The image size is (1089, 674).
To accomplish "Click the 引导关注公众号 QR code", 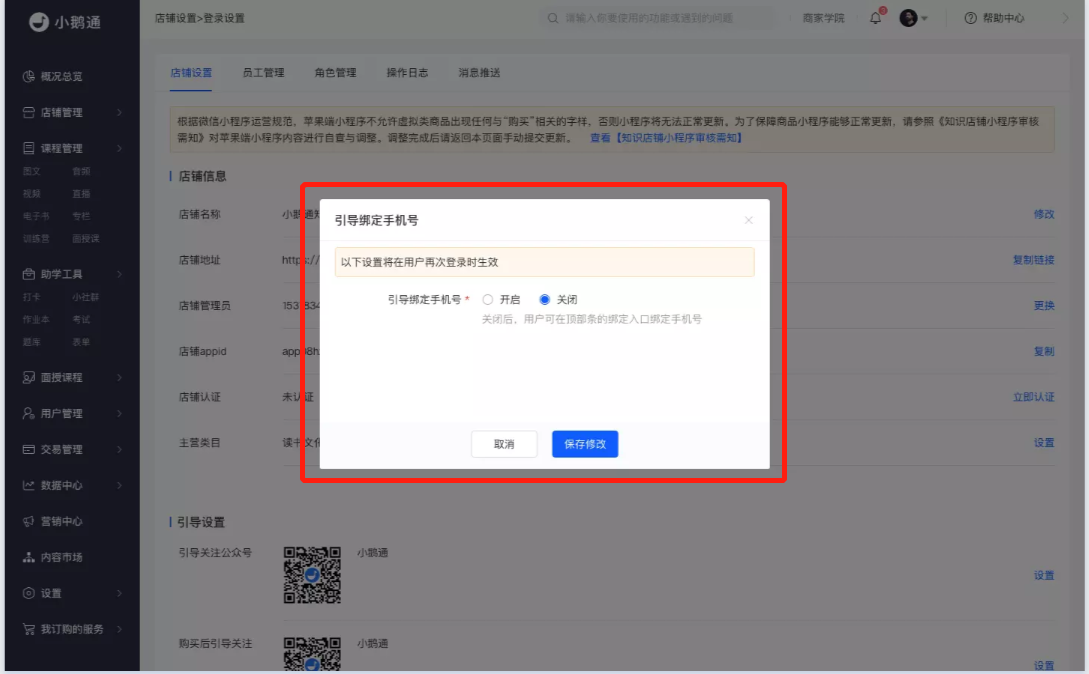I will point(312,575).
